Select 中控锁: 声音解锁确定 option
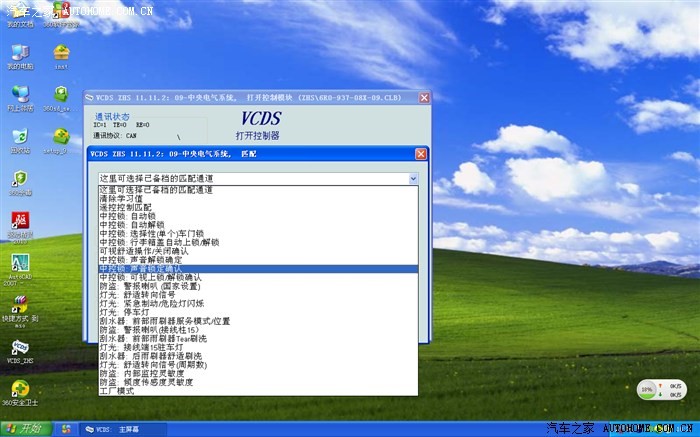700x437 pixels. pyautogui.click(x=258, y=260)
